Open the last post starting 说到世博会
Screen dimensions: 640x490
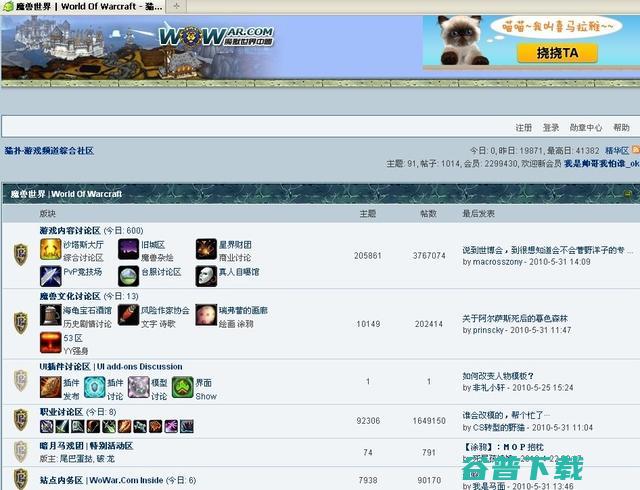547,250
